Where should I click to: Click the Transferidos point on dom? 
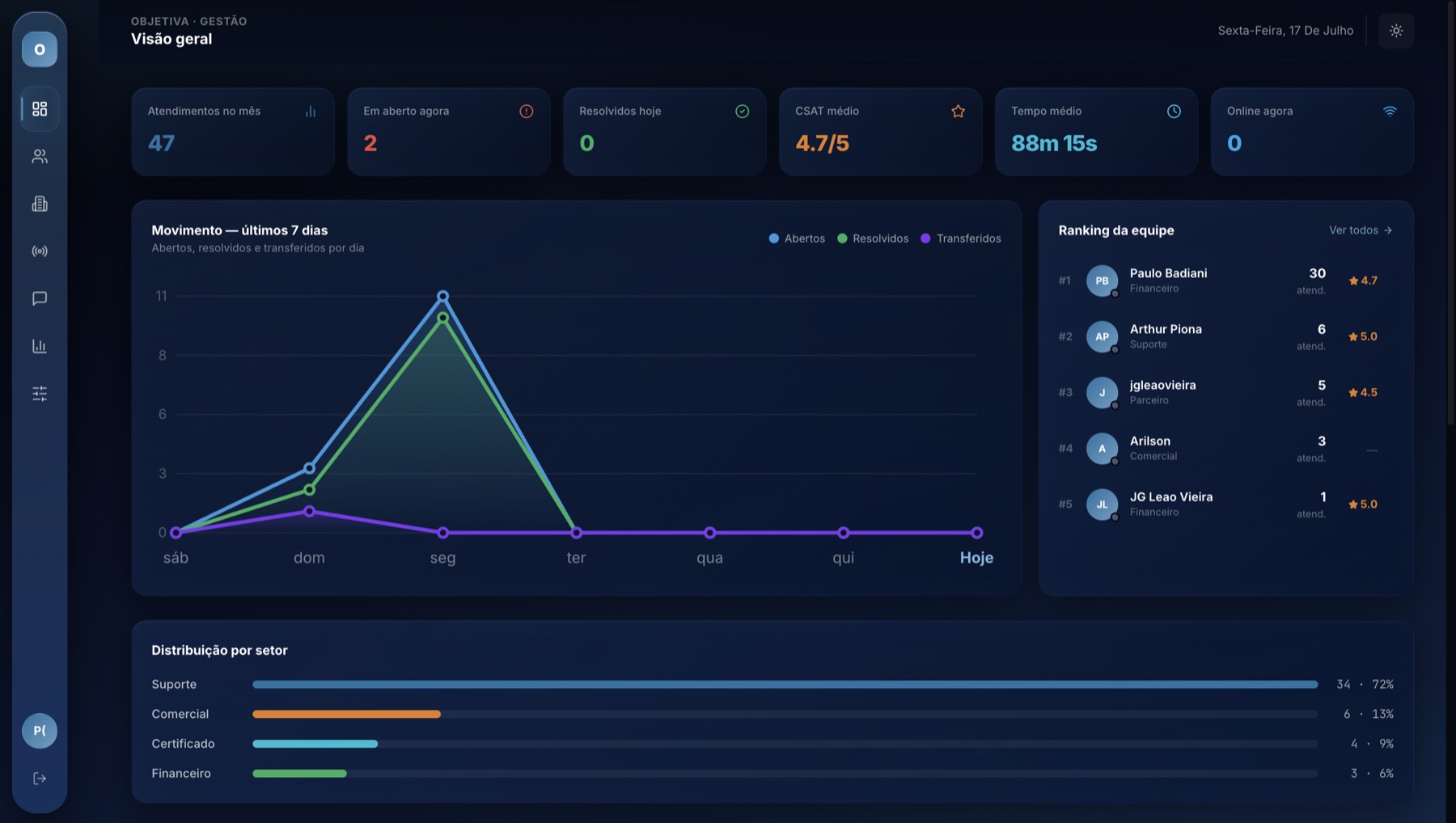tap(309, 511)
